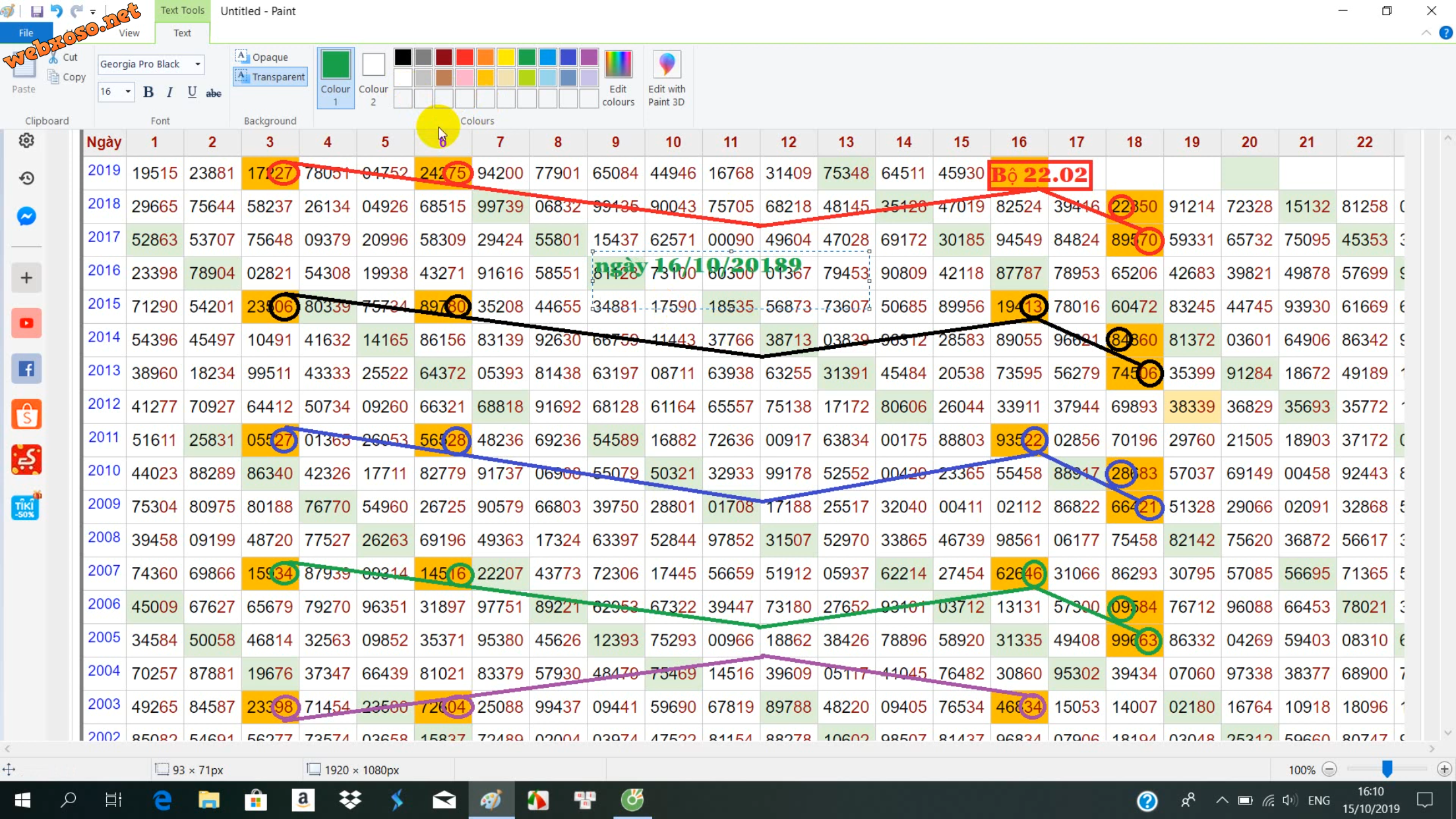
Task: Click the red 'Bộ 22.02' label
Action: coord(1040,174)
